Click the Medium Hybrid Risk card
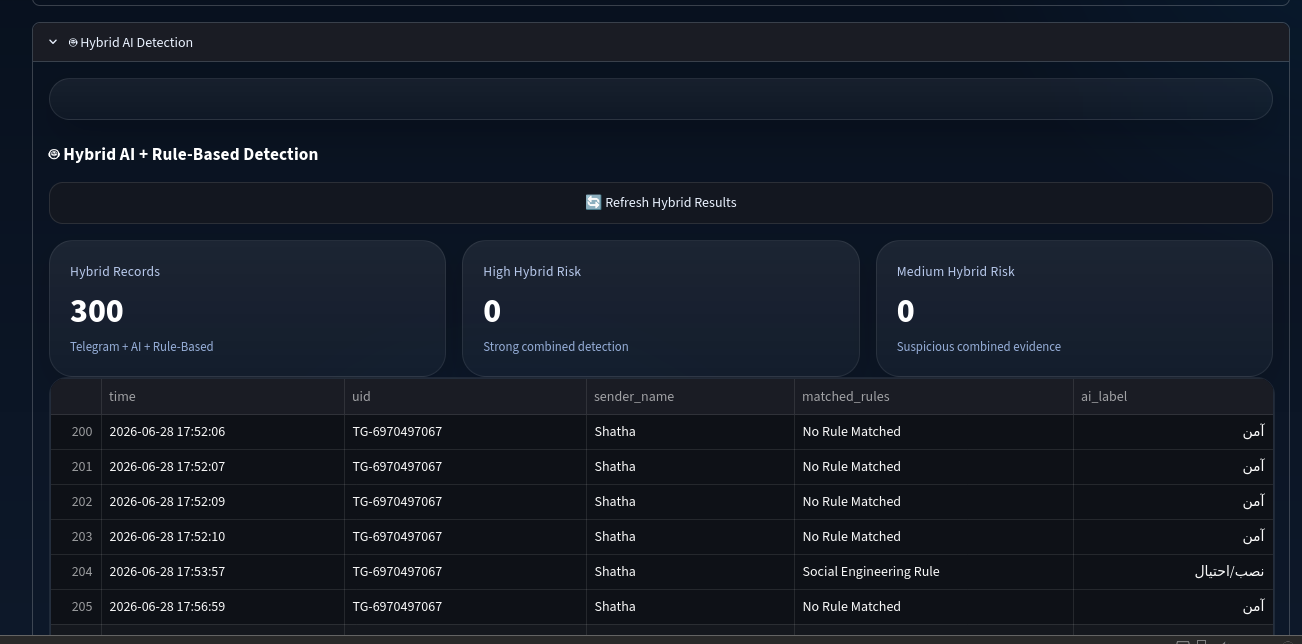The width and height of the screenshot is (1302, 644). point(1074,308)
